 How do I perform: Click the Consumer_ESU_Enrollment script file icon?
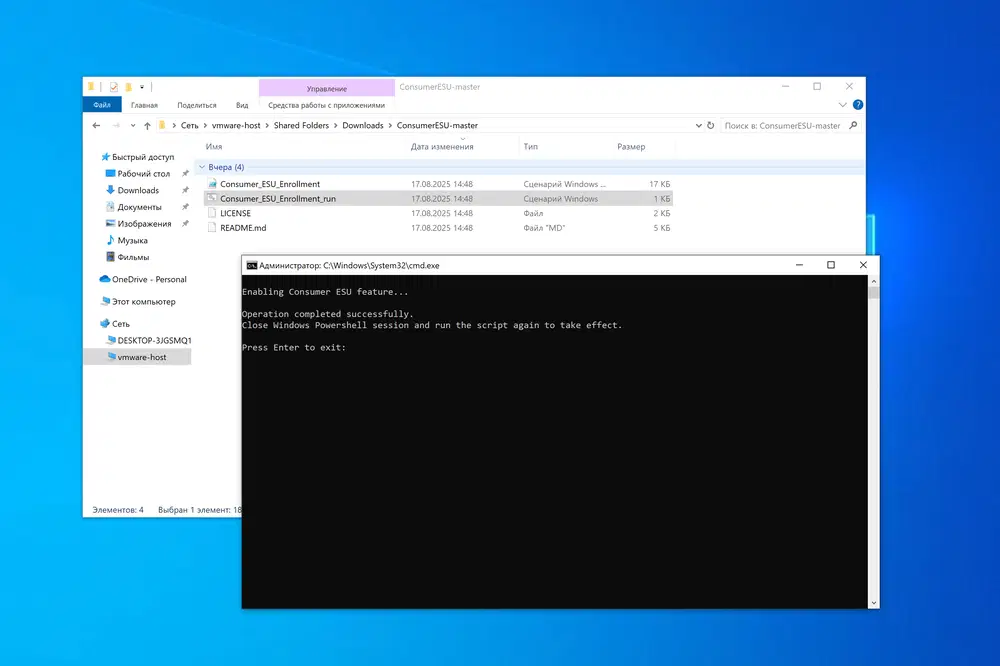(211, 185)
